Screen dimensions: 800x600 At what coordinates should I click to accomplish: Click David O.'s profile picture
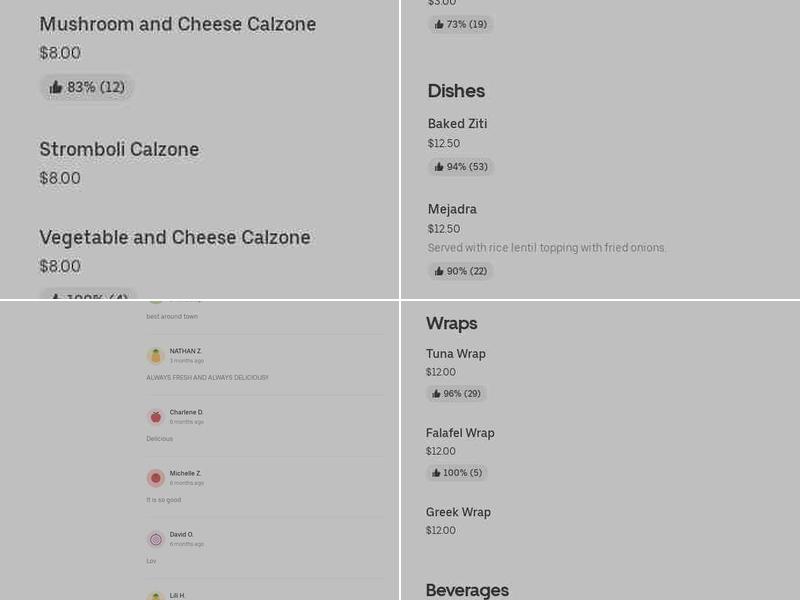coord(156,538)
